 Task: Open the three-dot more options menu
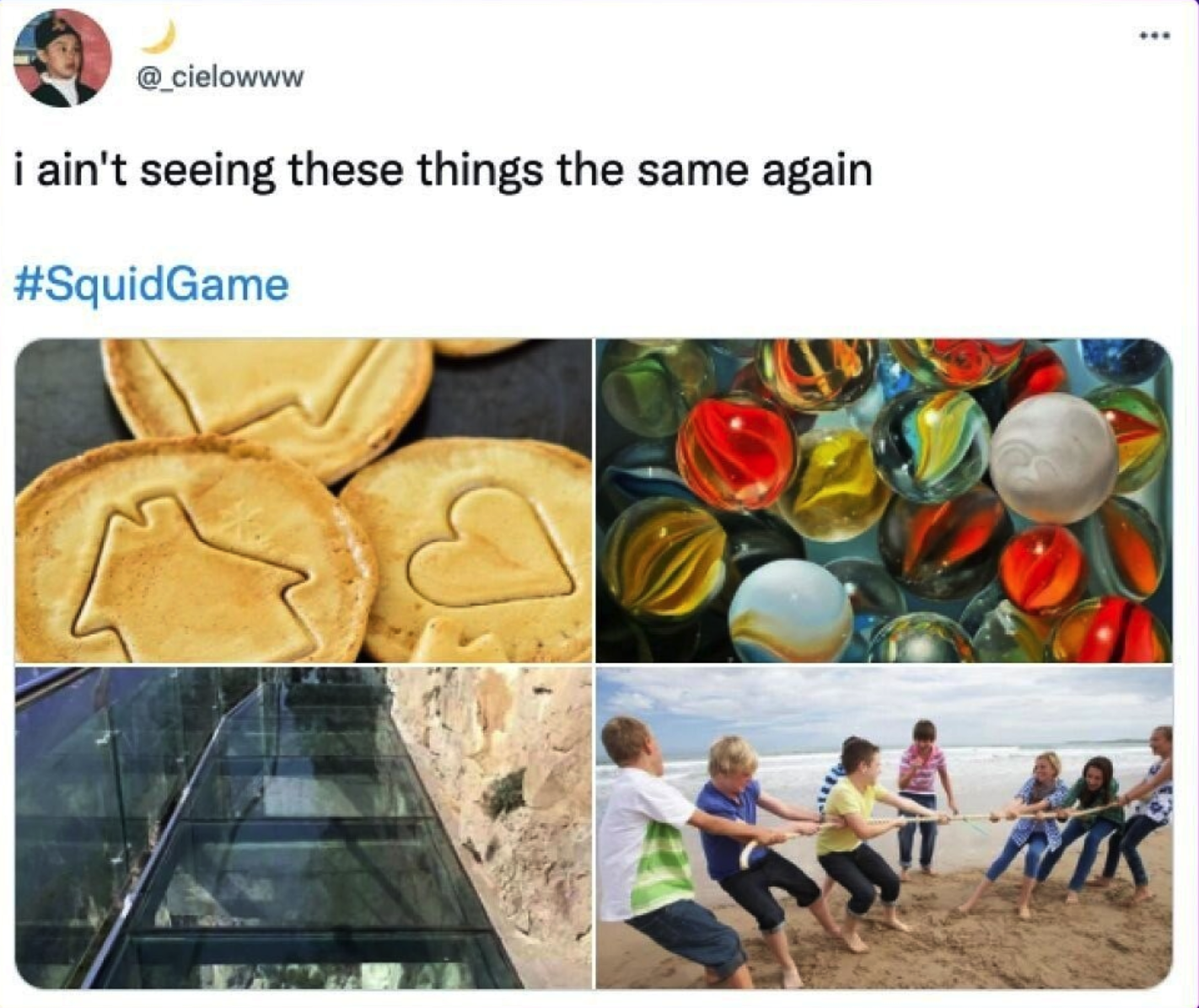click(1153, 35)
